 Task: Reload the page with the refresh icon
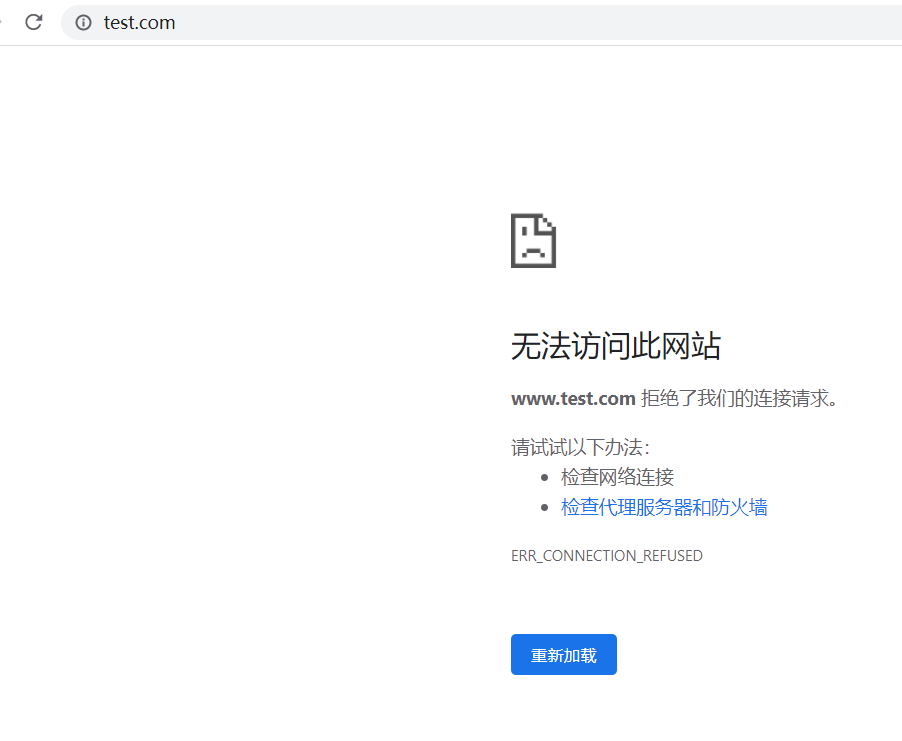tap(34, 22)
